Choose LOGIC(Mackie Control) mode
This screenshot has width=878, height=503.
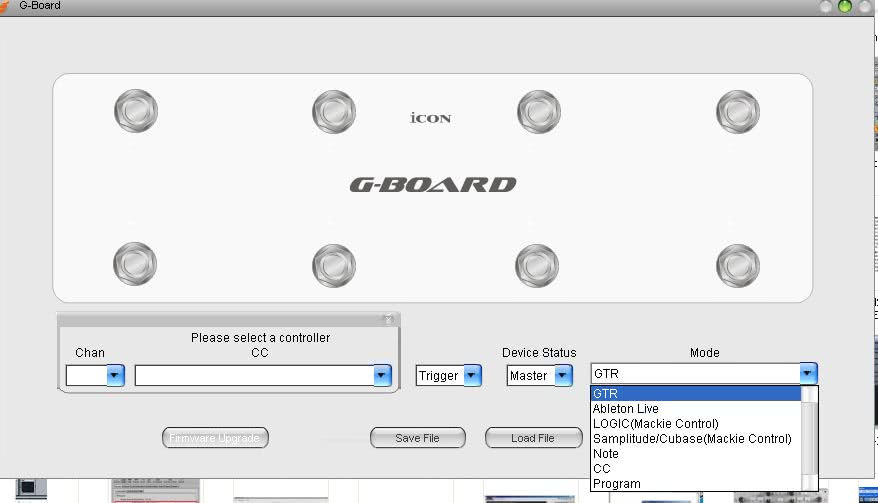(x=696, y=424)
